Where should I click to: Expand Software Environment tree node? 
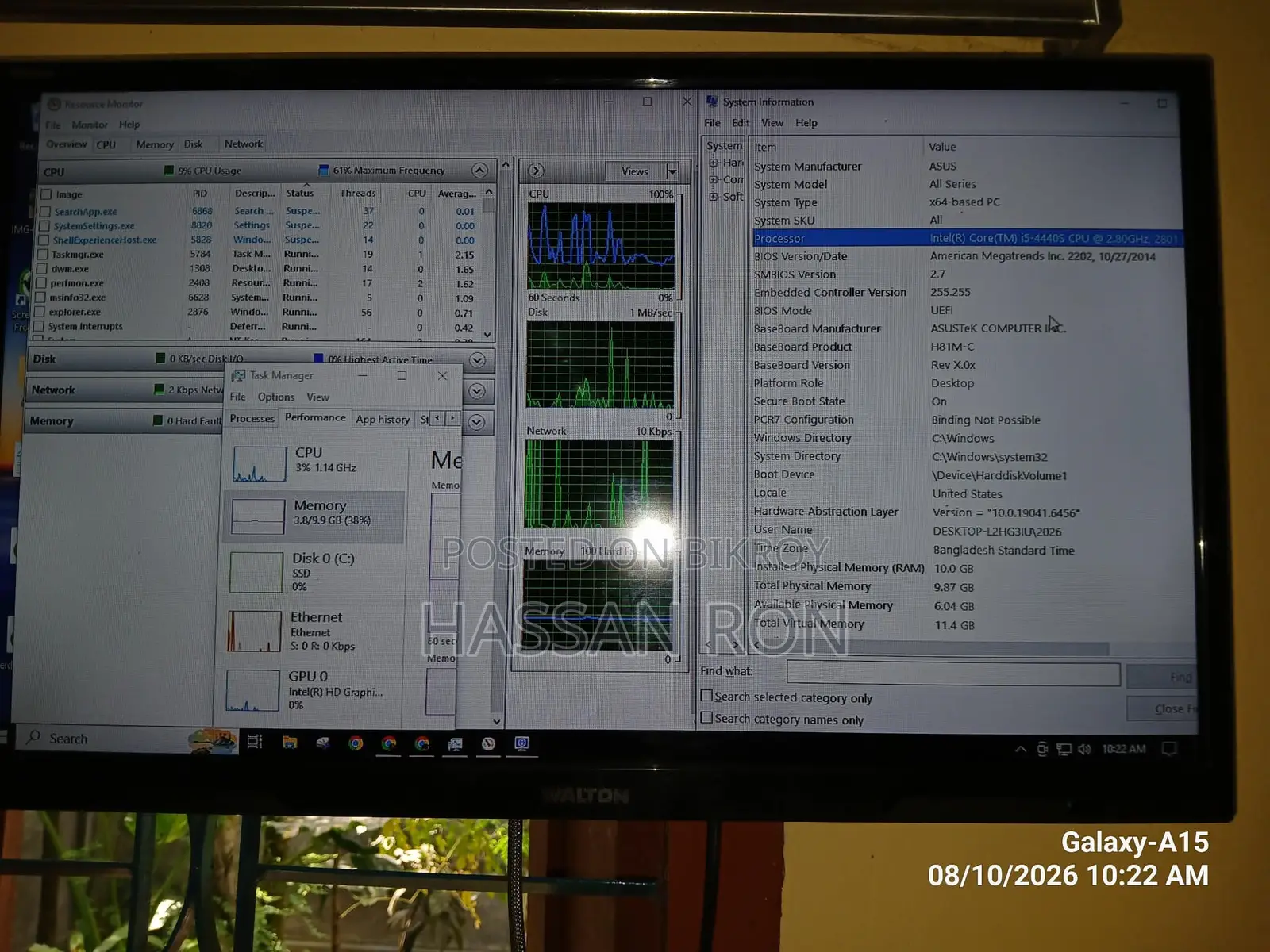tap(714, 197)
